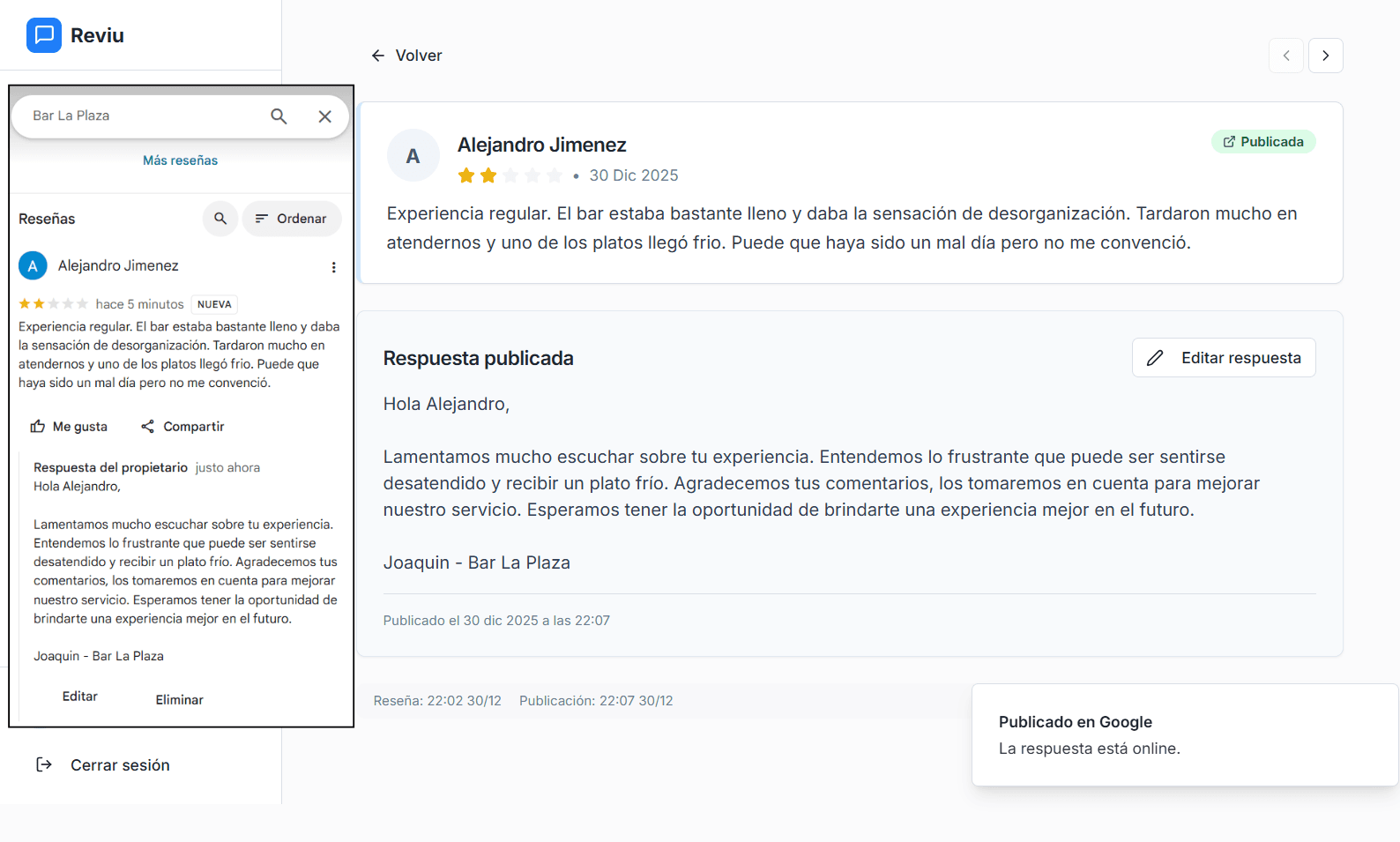1400x842 pixels.
Task: Click the blue Alejandro Jimenez avatar
Action: pos(33,265)
